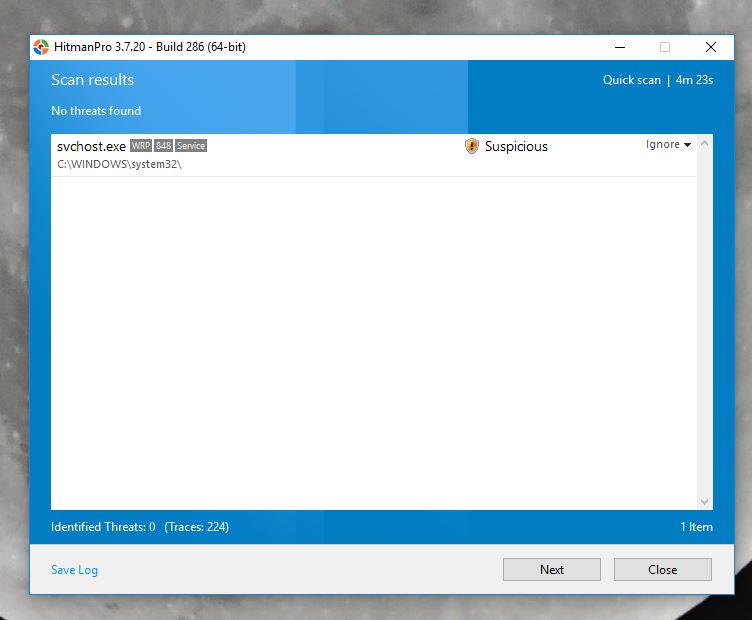This screenshot has height=620, width=752.
Task: Click the Close button
Action: (662, 569)
